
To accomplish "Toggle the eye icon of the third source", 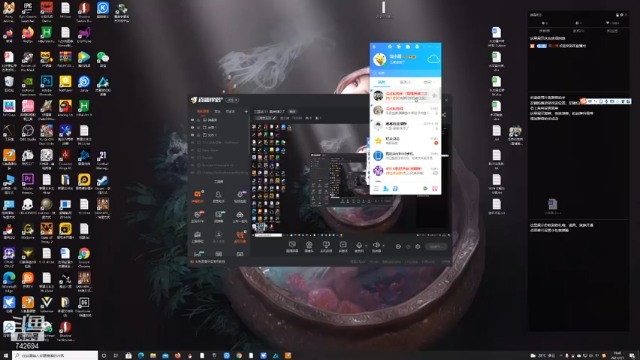I will point(193,135).
